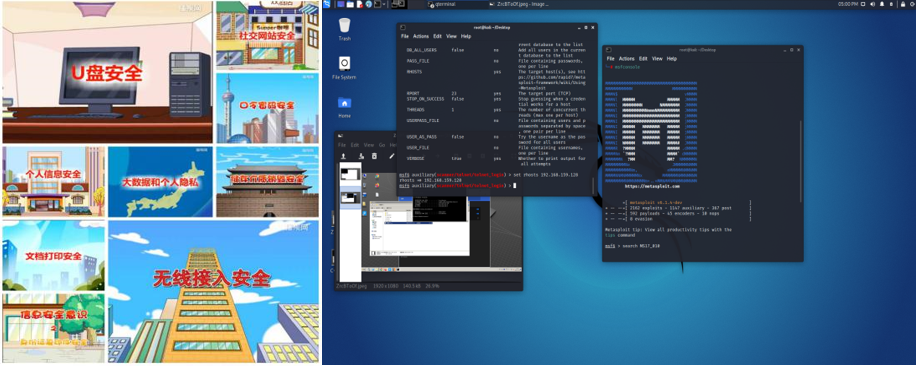Show desktop via the panel icon beside Kali menu
Image resolution: width=916 pixels, height=366 pixels.
tap(341, 4)
